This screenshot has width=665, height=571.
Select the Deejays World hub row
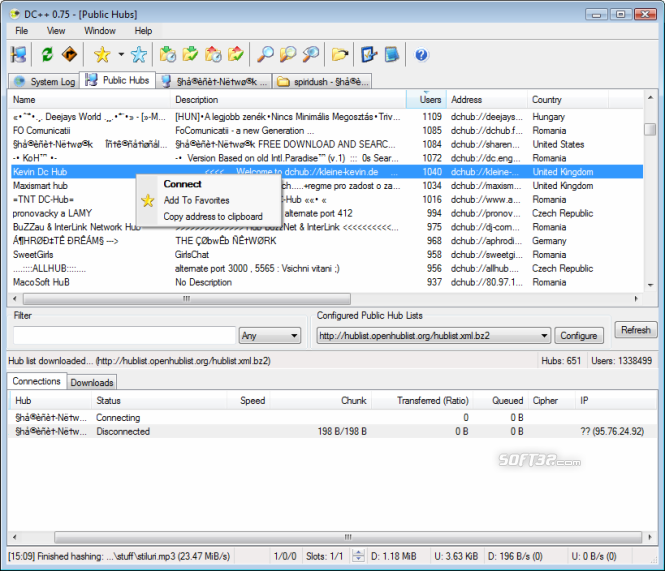point(326,117)
